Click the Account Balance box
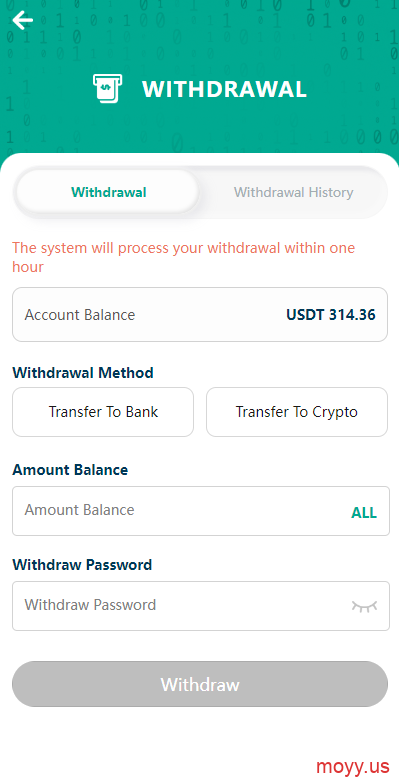The image size is (399, 781). [x=200, y=314]
